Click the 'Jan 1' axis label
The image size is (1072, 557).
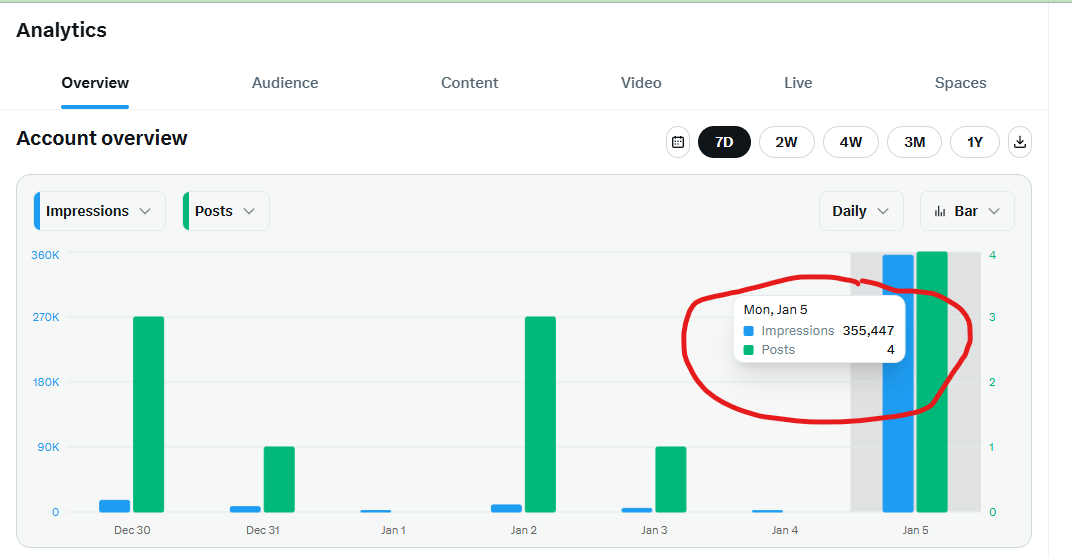point(393,530)
